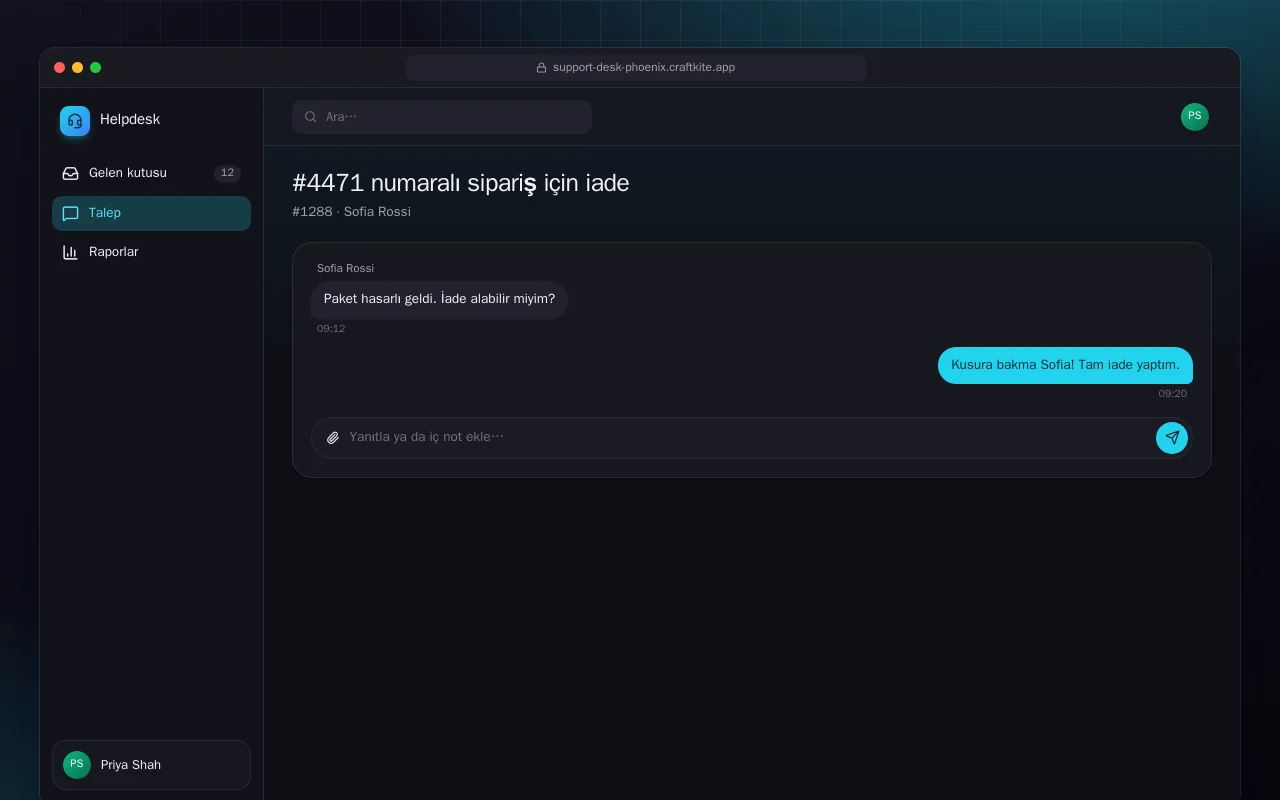Select the reply 'Kusura bakma Sofia!' bubble
This screenshot has height=800, width=1280.
point(1065,365)
